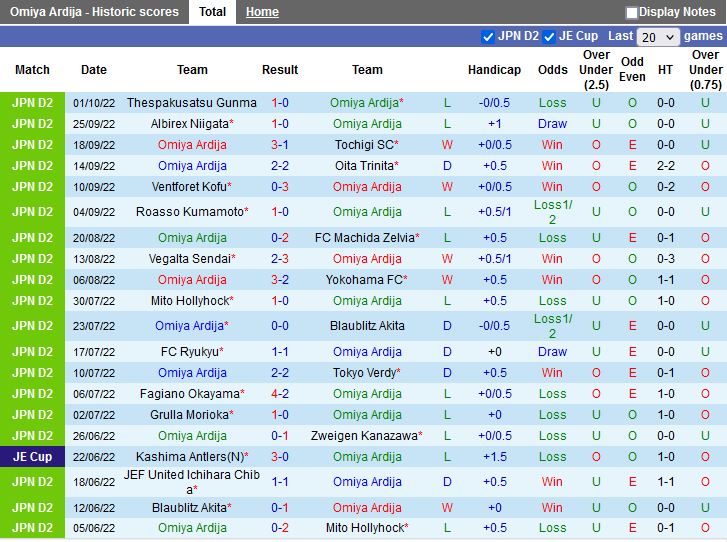Open Thespakusatsu Gunma team link
The width and height of the screenshot is (727, 542).
click(x=191, y=103)
